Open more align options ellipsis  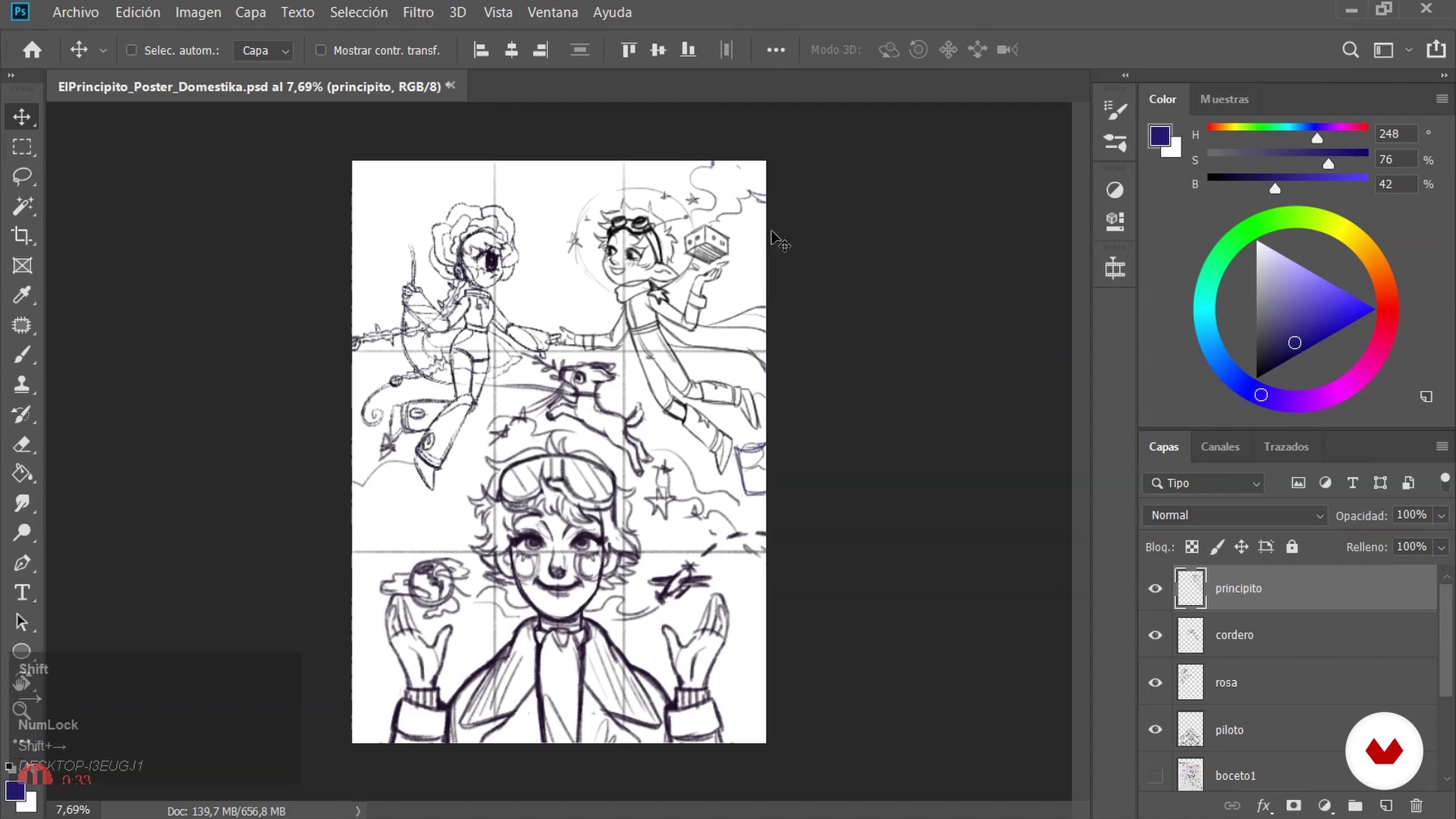776,50
